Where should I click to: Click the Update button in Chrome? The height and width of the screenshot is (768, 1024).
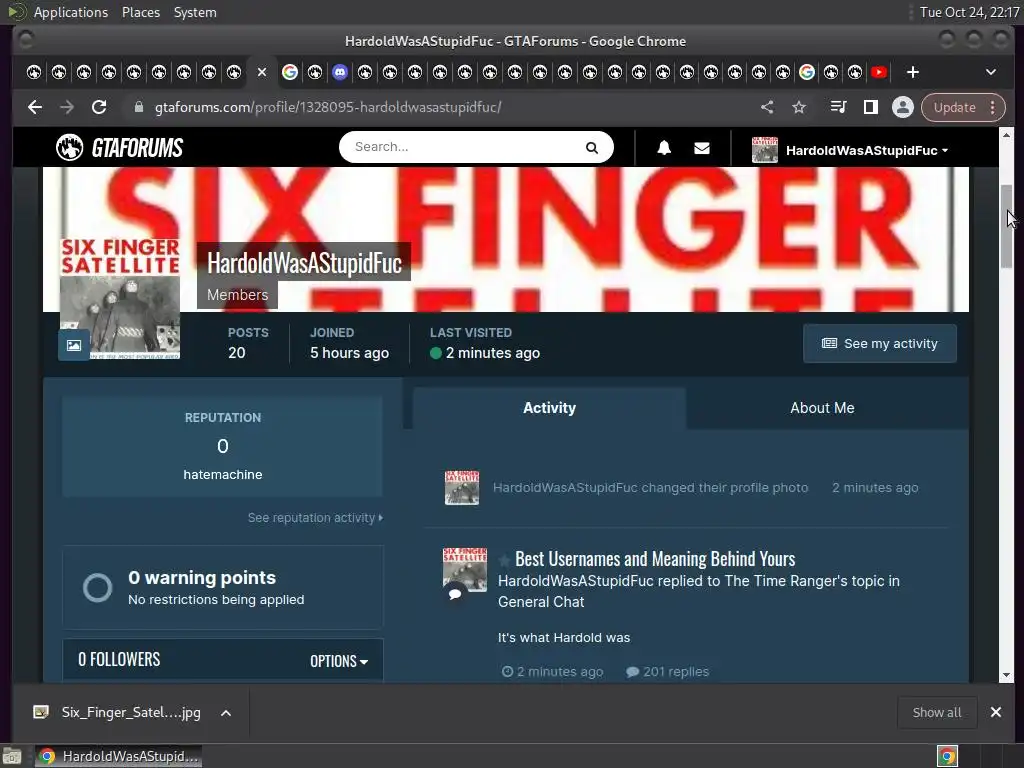point(954,108)
